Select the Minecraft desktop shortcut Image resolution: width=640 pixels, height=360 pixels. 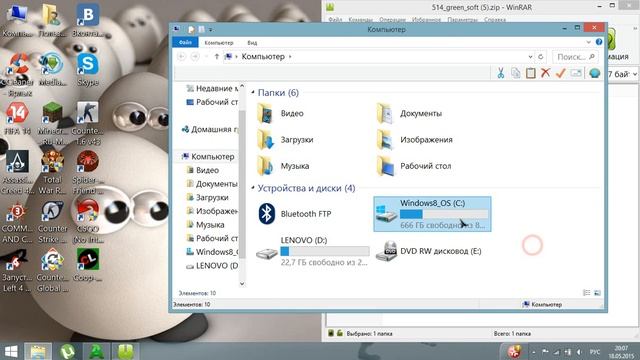[x=53, y=124]
